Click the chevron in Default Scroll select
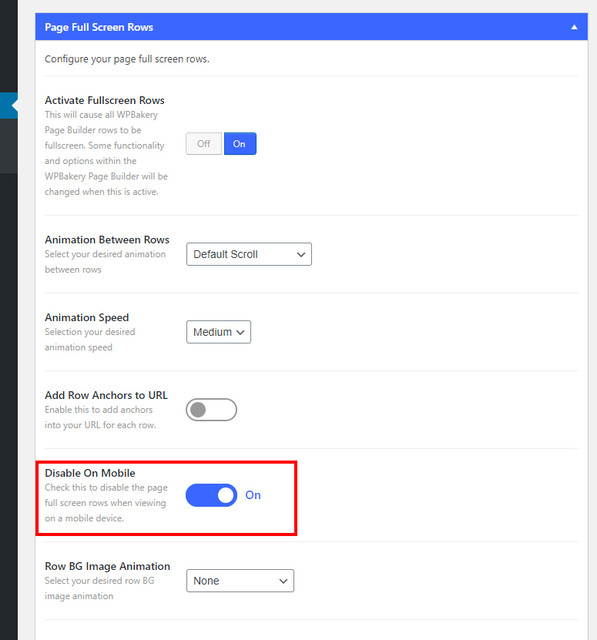The width and height of the screenshot is (597, 640). [x=301, y=255]
